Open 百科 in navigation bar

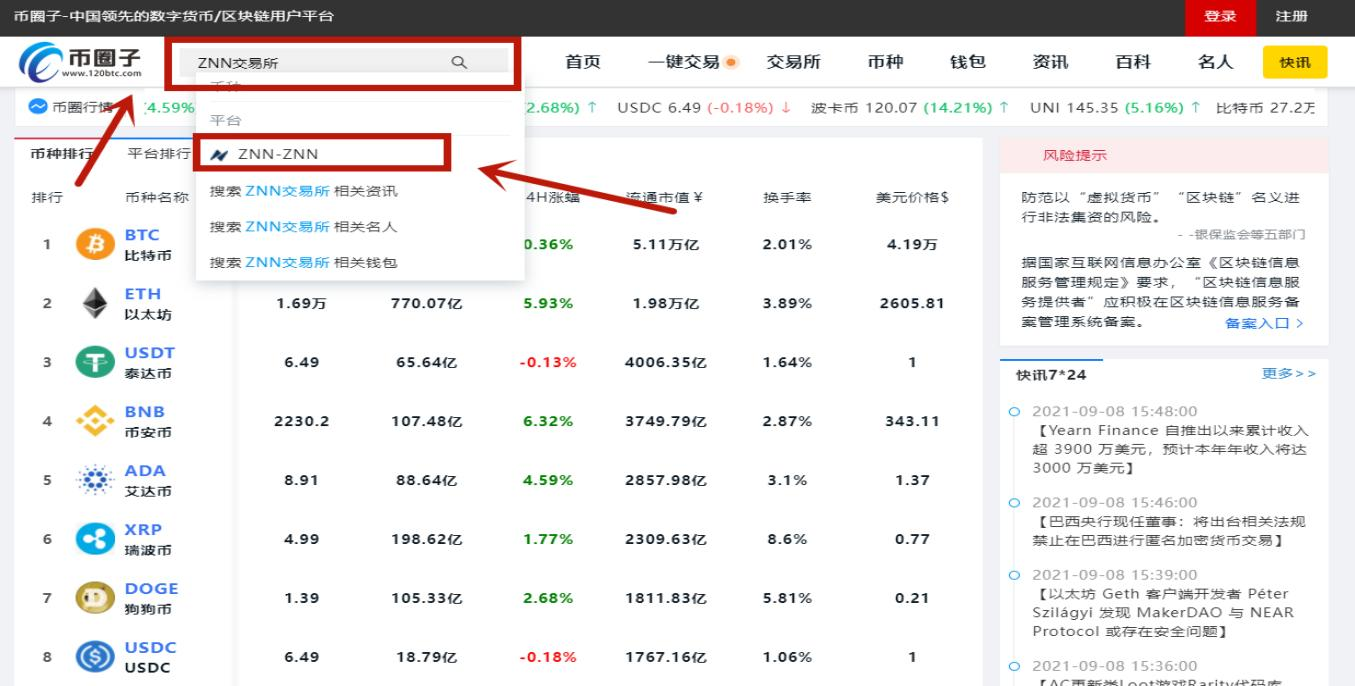pos(1133,62)
